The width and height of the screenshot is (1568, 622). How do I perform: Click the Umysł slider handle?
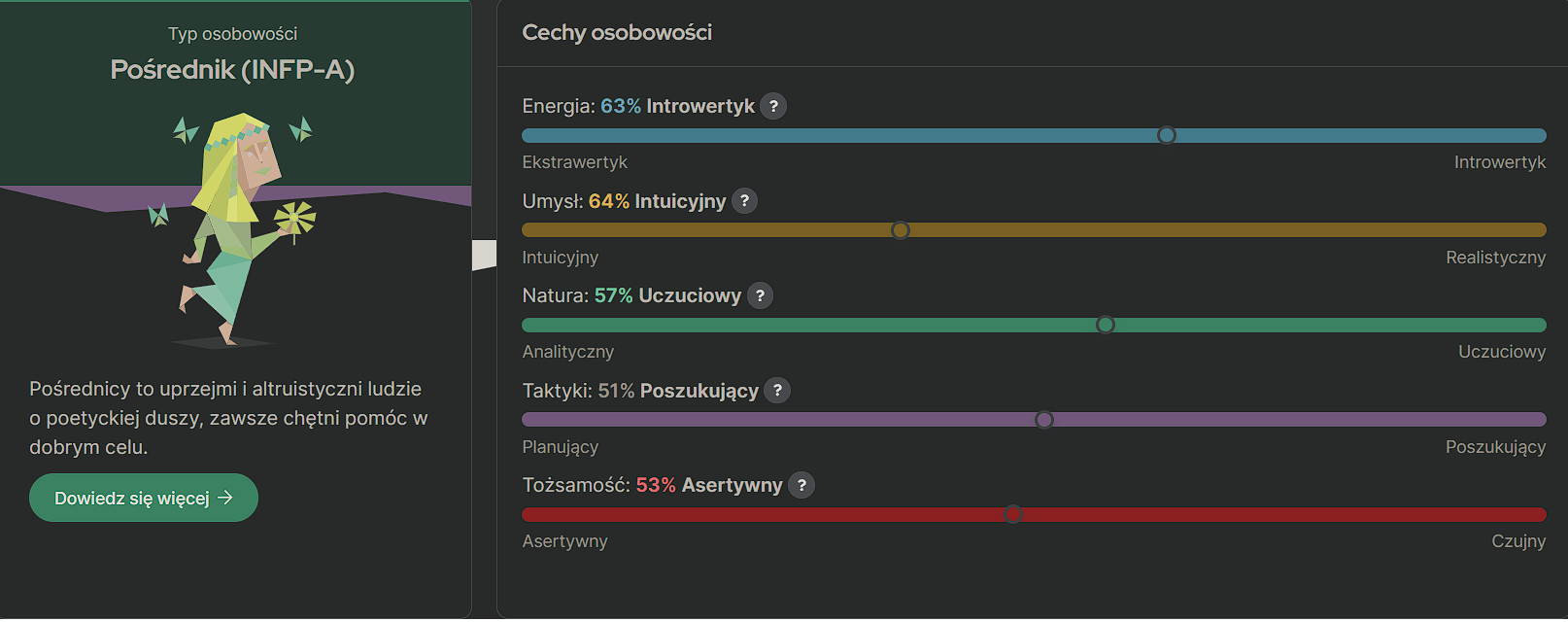point(901,230)
